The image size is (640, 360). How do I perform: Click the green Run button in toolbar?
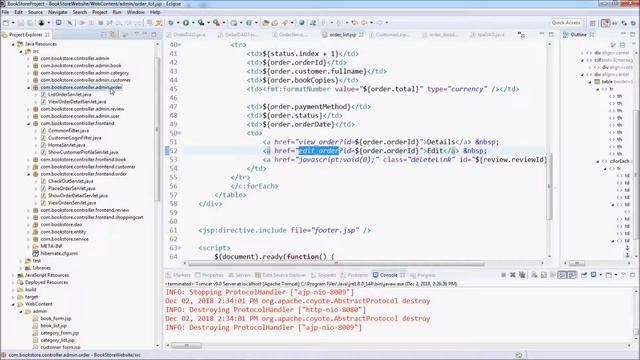[x=186, y=23]
